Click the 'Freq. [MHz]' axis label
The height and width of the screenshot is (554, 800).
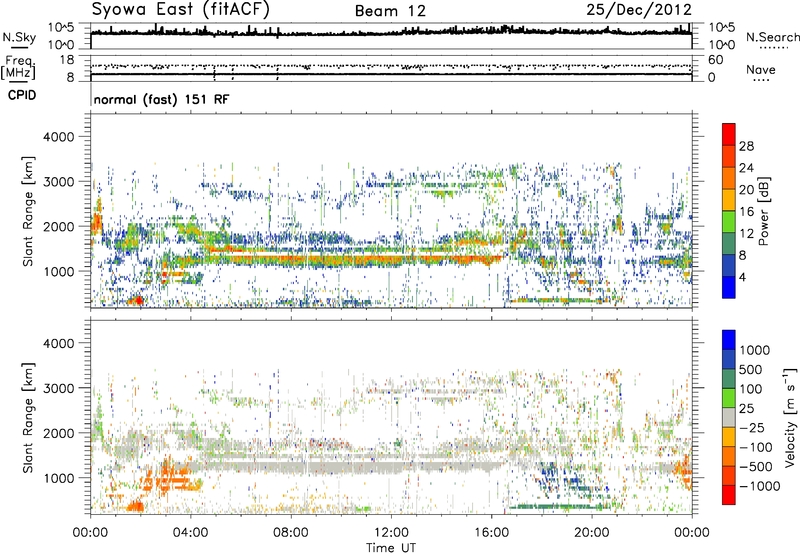click(x=18, y=67)
